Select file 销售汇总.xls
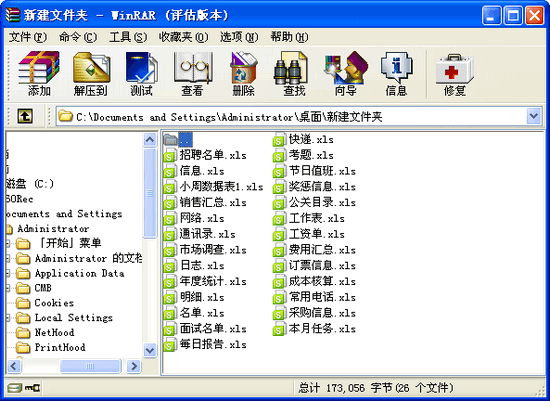This screenshot has height=401, width=550. pyautogui.click(x=205, y=203)
